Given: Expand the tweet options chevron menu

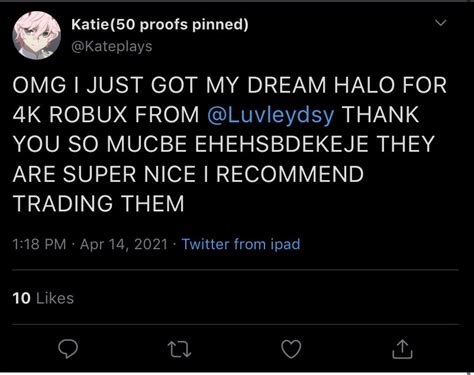Looking at the screenshot, I should point(441,23).
